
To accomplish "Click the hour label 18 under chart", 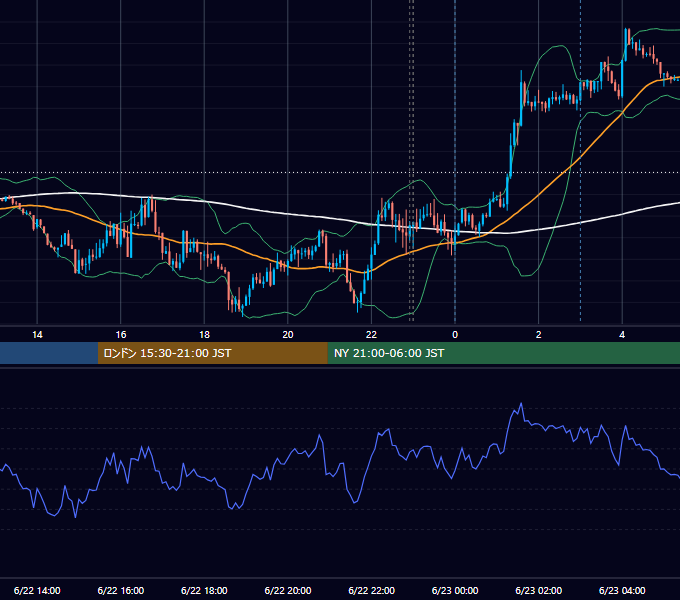I will pos(204,335).
